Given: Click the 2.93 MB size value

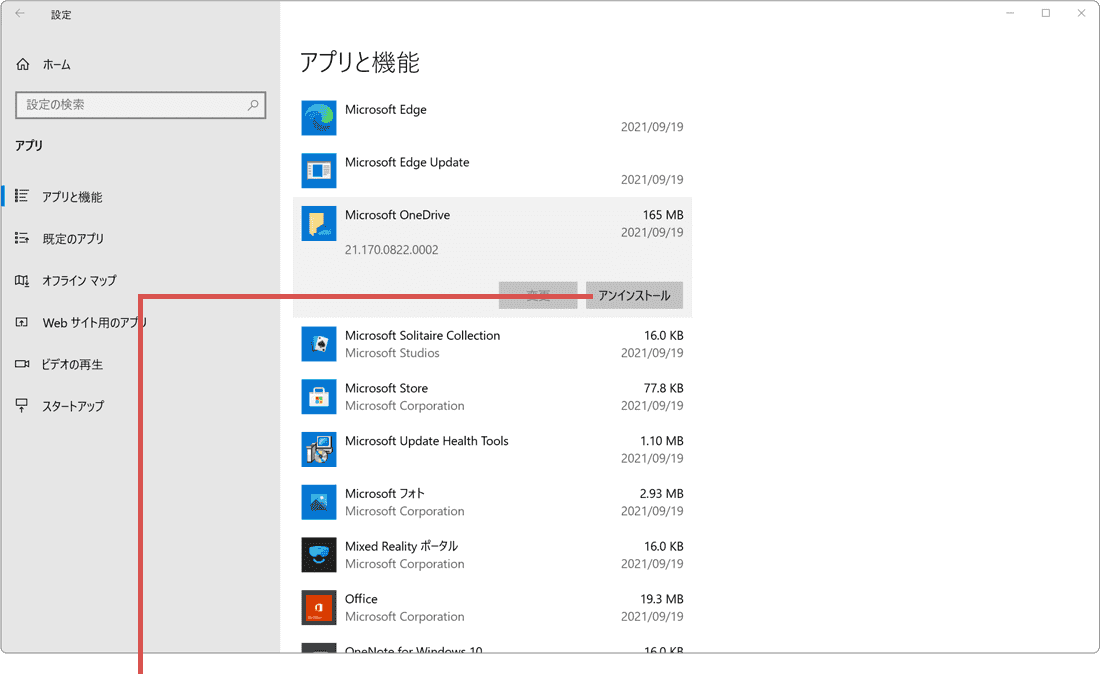Looking at the screenshot, I should coord(662,493).
